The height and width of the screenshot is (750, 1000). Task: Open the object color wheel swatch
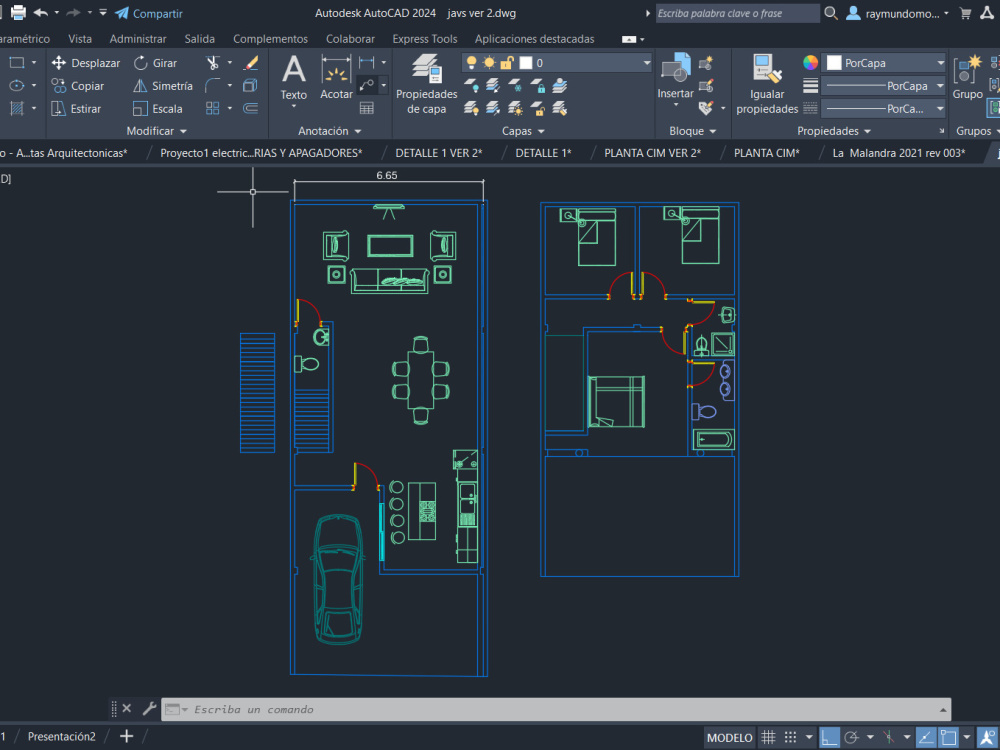point(810,62)
